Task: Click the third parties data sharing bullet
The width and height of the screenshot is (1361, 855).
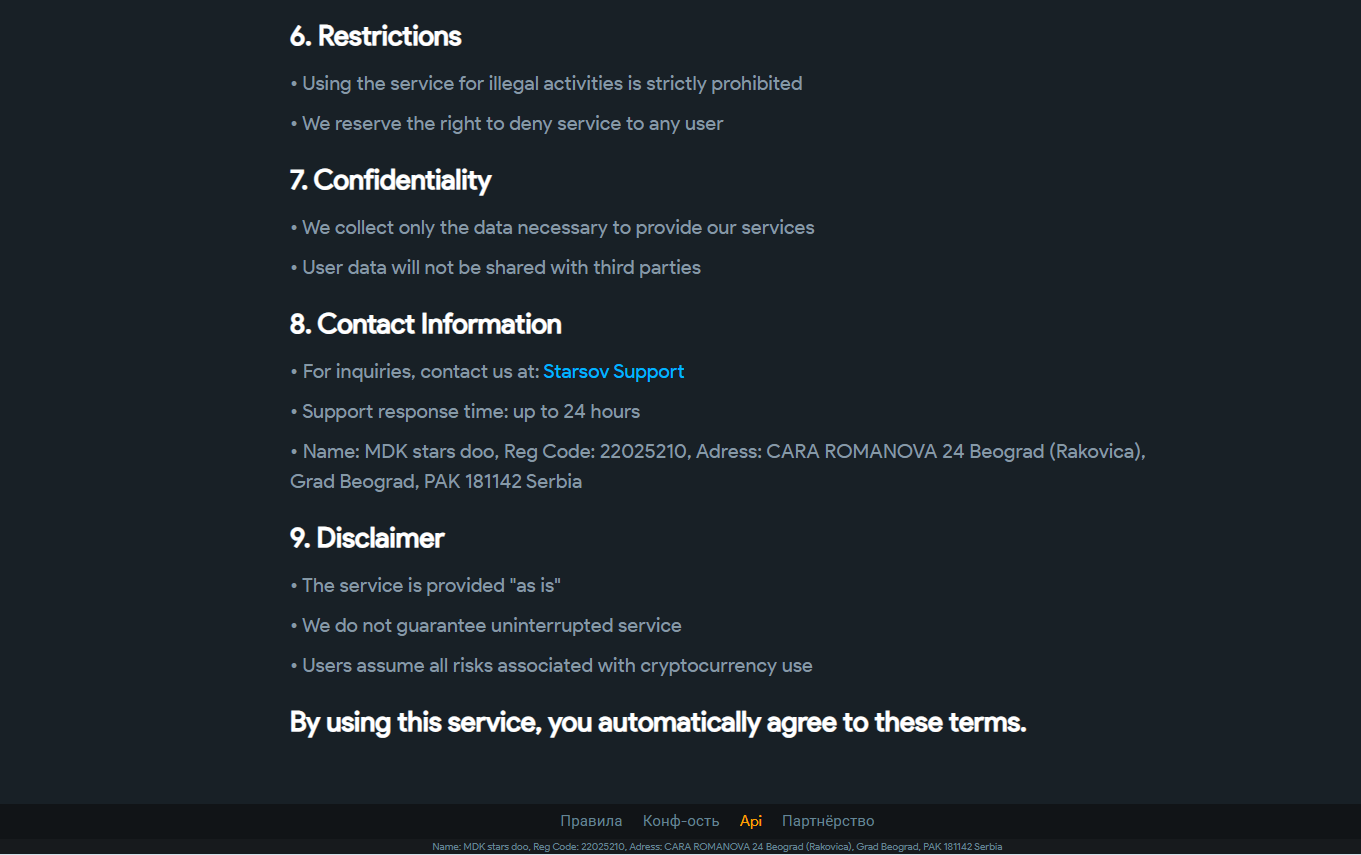Action: (495, 268)
